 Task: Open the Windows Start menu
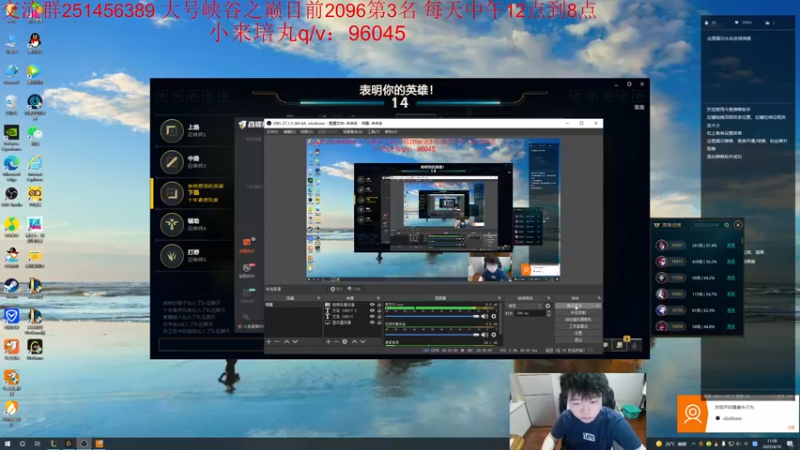[7, 443]
